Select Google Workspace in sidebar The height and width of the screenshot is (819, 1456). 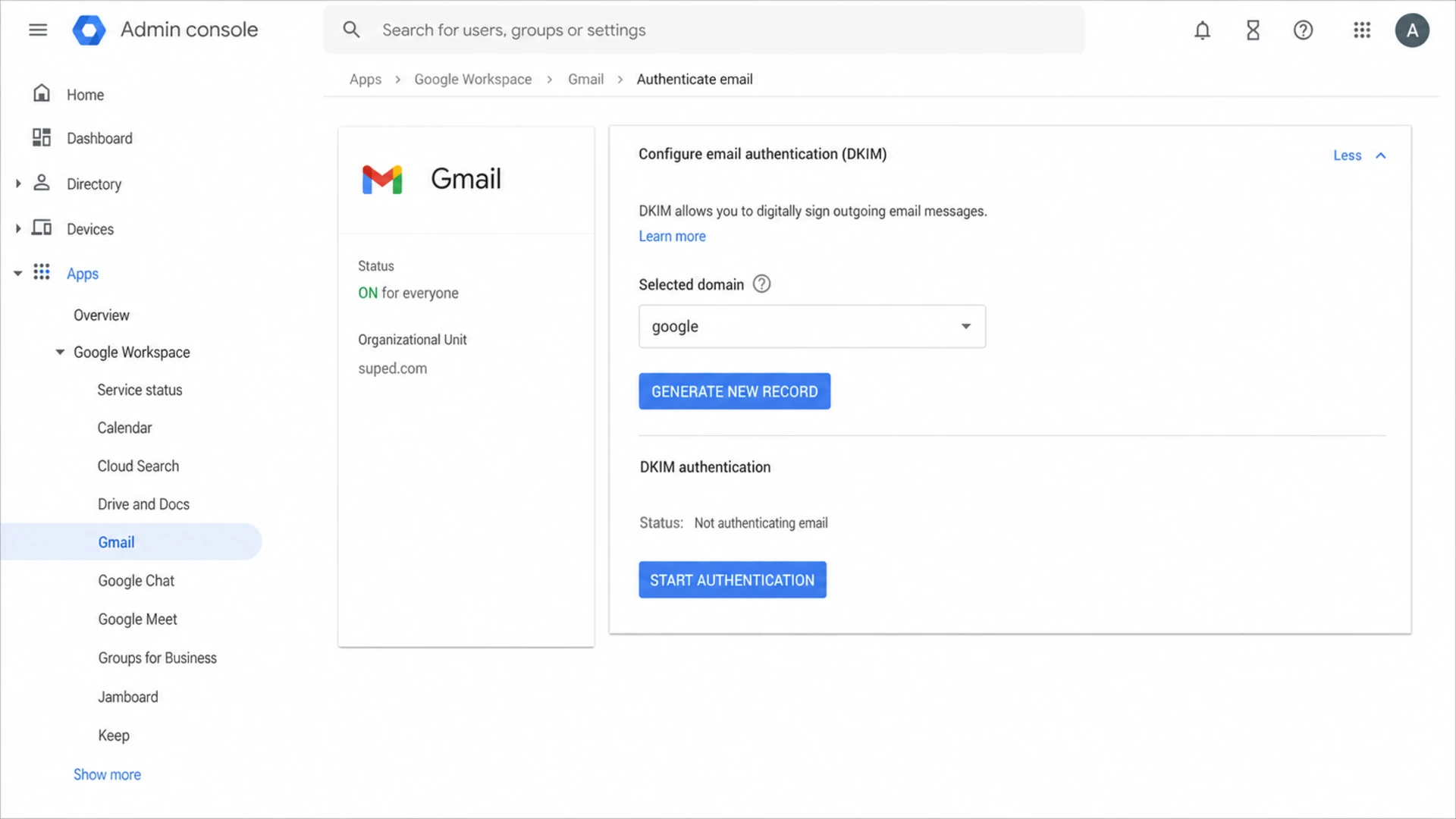pos(132,352)
